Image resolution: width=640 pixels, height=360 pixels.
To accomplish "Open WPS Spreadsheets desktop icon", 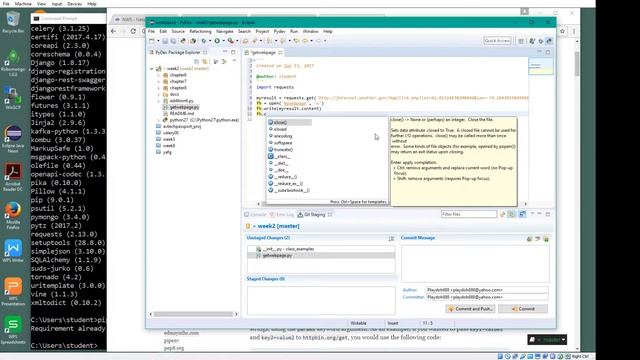I will (x=13, y=330).
